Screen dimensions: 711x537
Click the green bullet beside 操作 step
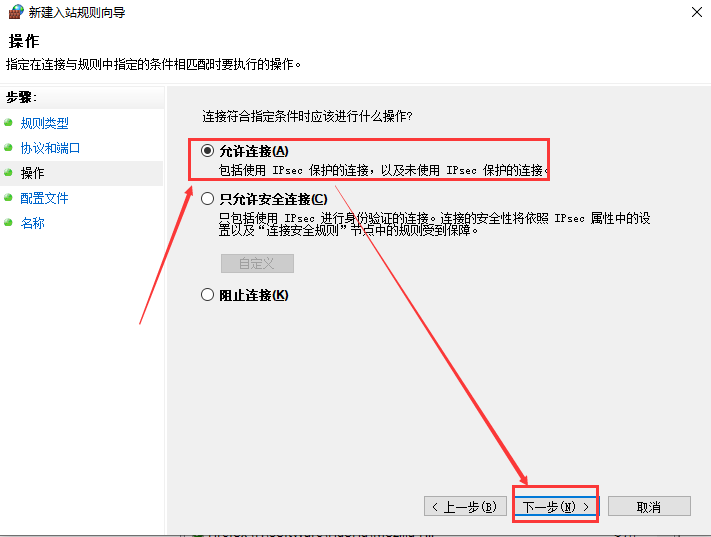click(8, 172)
